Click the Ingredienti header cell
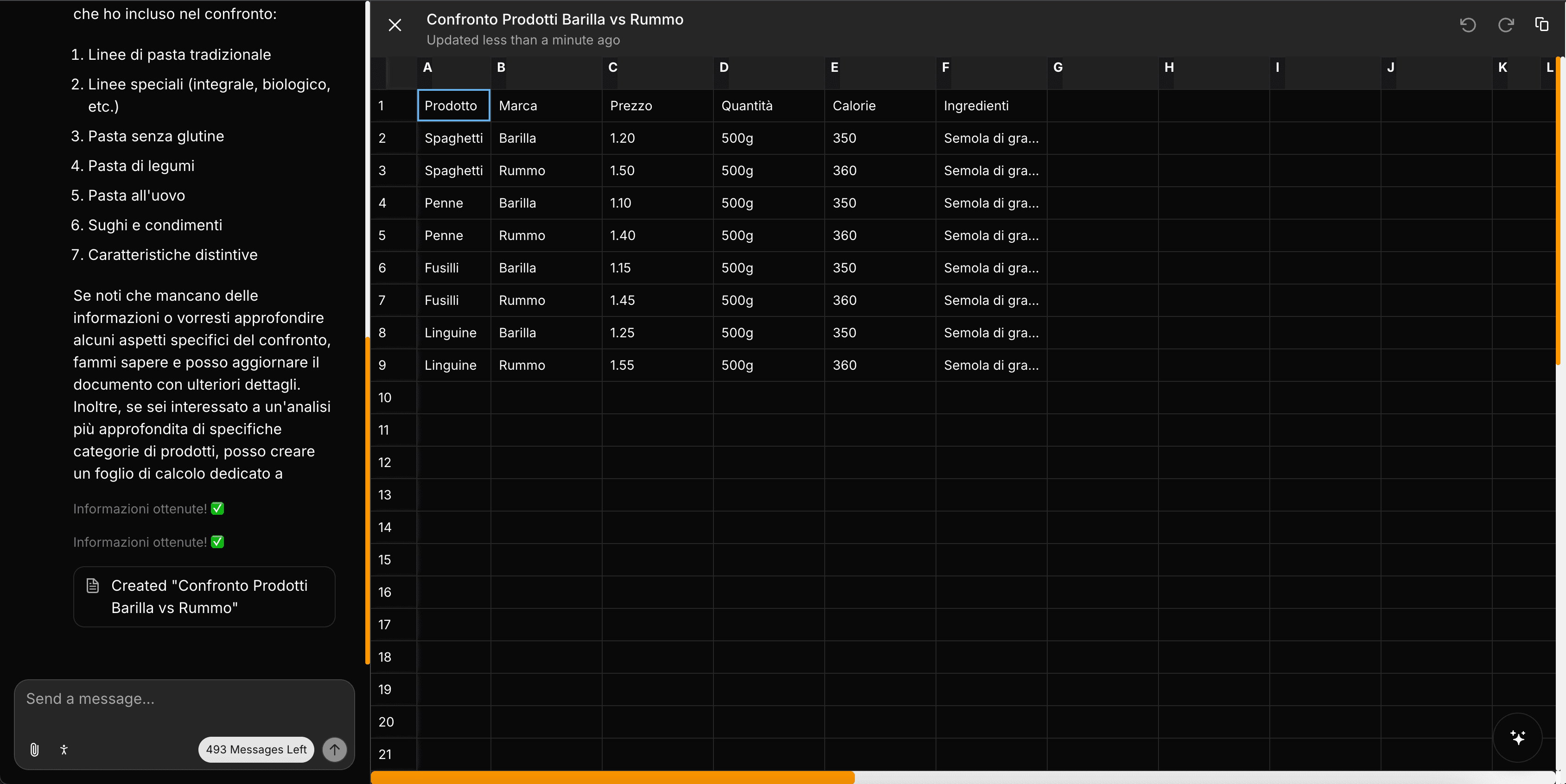 pyautogui.click(x=992, y=106)
